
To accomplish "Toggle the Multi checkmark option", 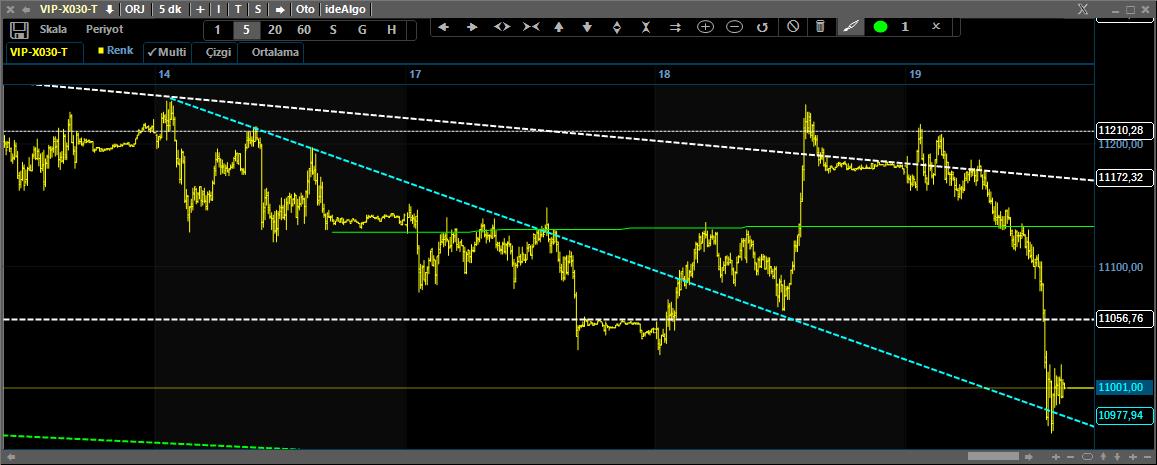I will [166, 51].
